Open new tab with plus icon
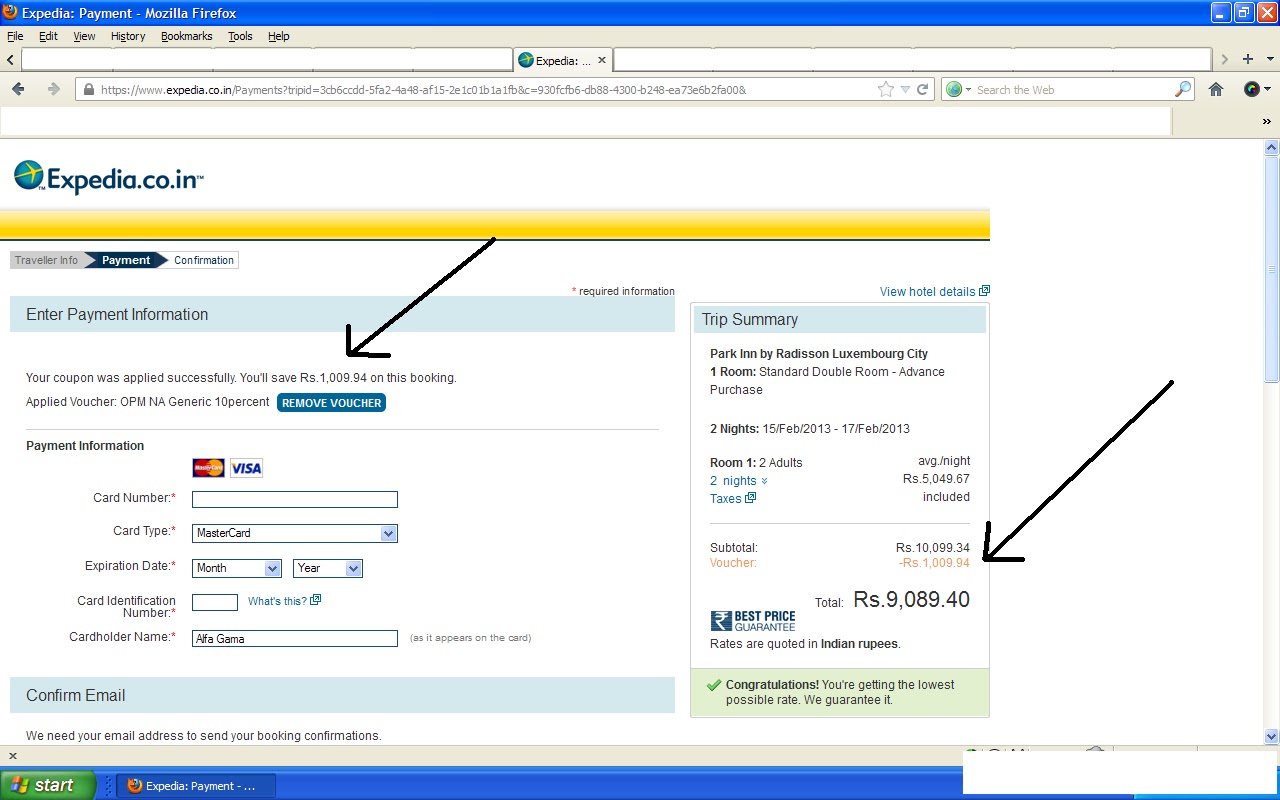 click(x=1248, y=59)
